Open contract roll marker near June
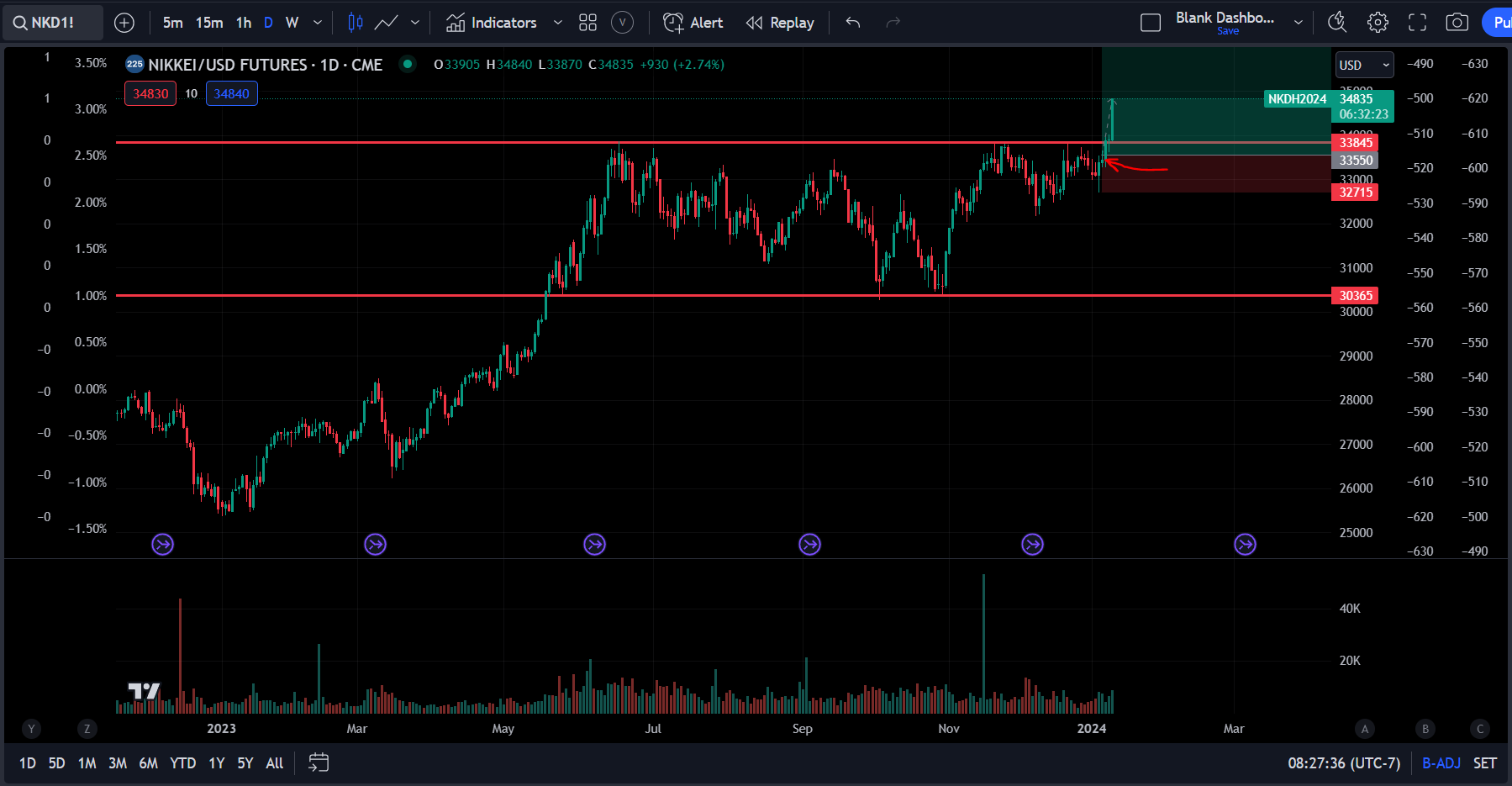The image size is (1512, 786). 594,545
